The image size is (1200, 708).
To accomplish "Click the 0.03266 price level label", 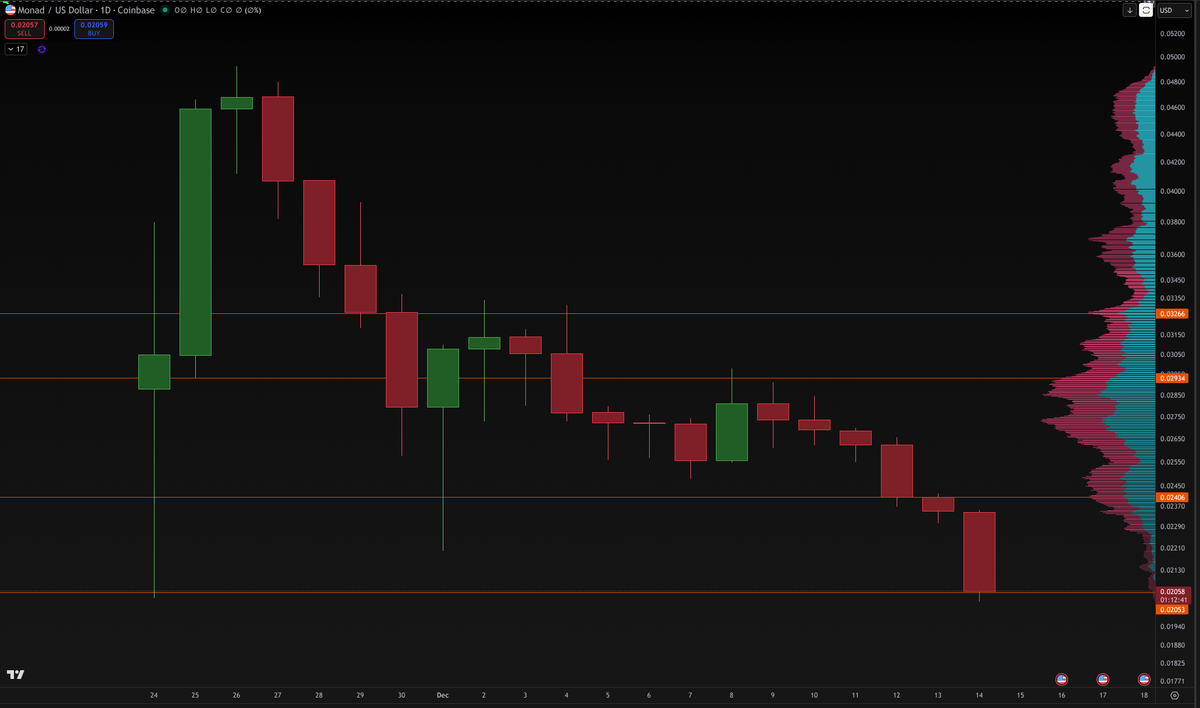I will pyautogui.click(x=1172, y=314).
